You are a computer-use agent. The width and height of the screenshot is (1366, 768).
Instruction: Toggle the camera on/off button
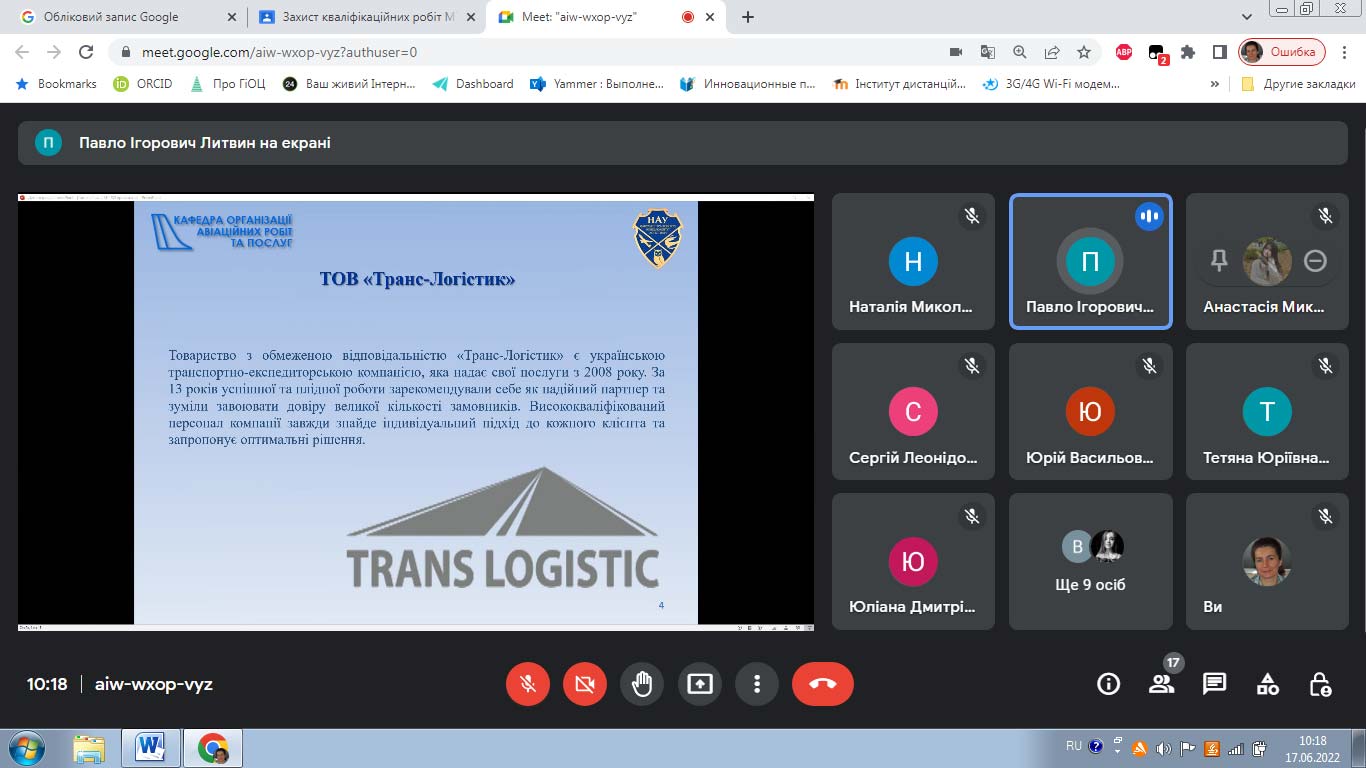click(x=585, y=684)
